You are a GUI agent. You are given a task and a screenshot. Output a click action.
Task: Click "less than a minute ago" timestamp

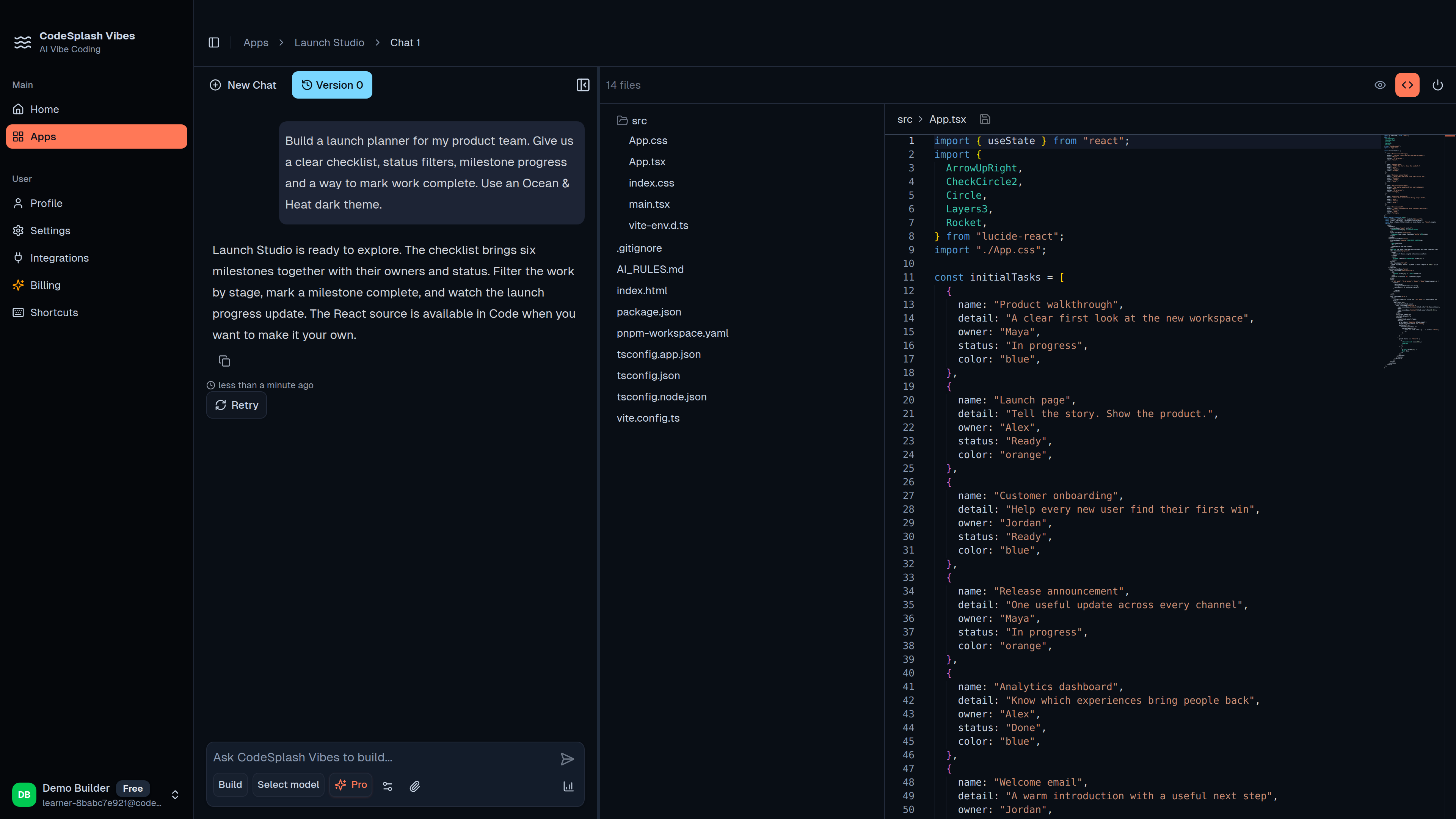[266, 385]
